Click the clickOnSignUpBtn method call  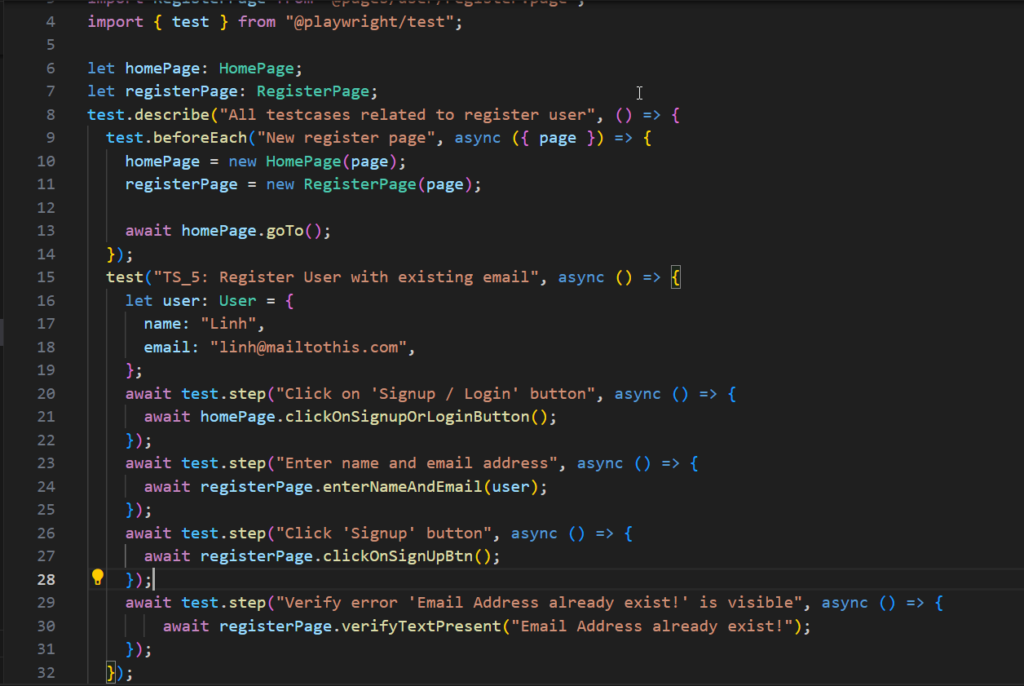(416, 556)
